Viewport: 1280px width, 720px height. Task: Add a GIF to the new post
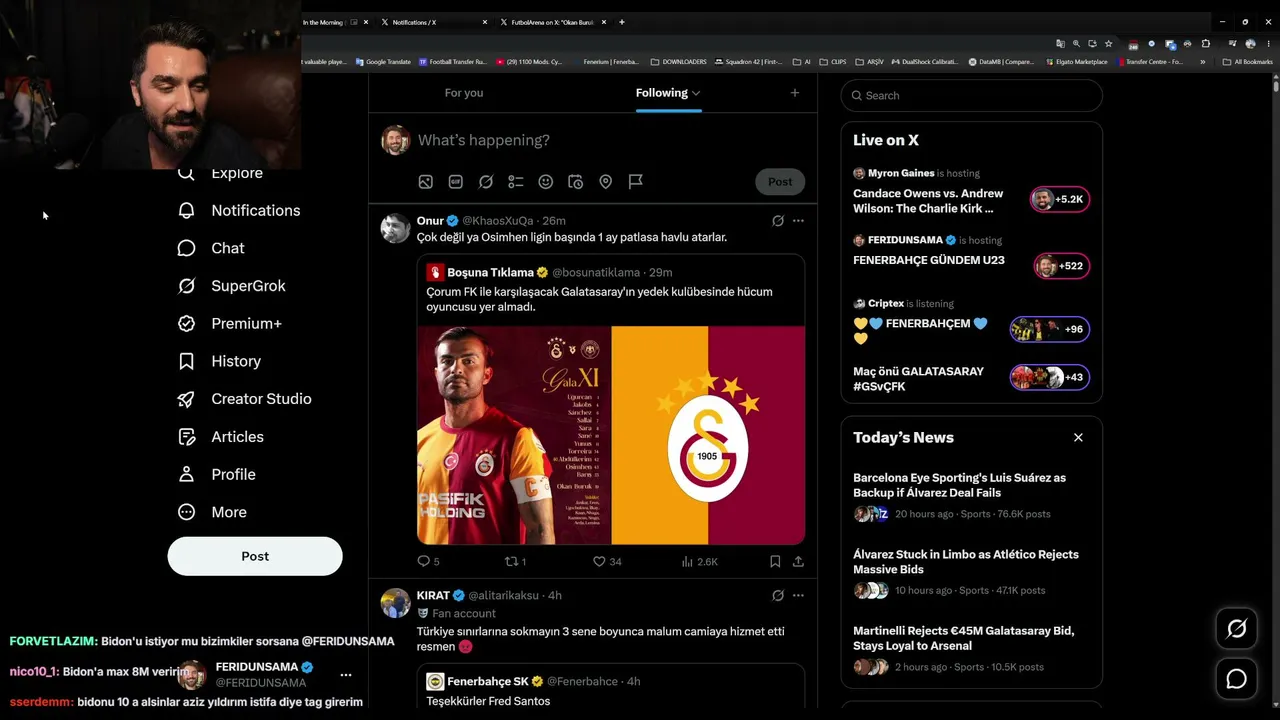[456, 182]
